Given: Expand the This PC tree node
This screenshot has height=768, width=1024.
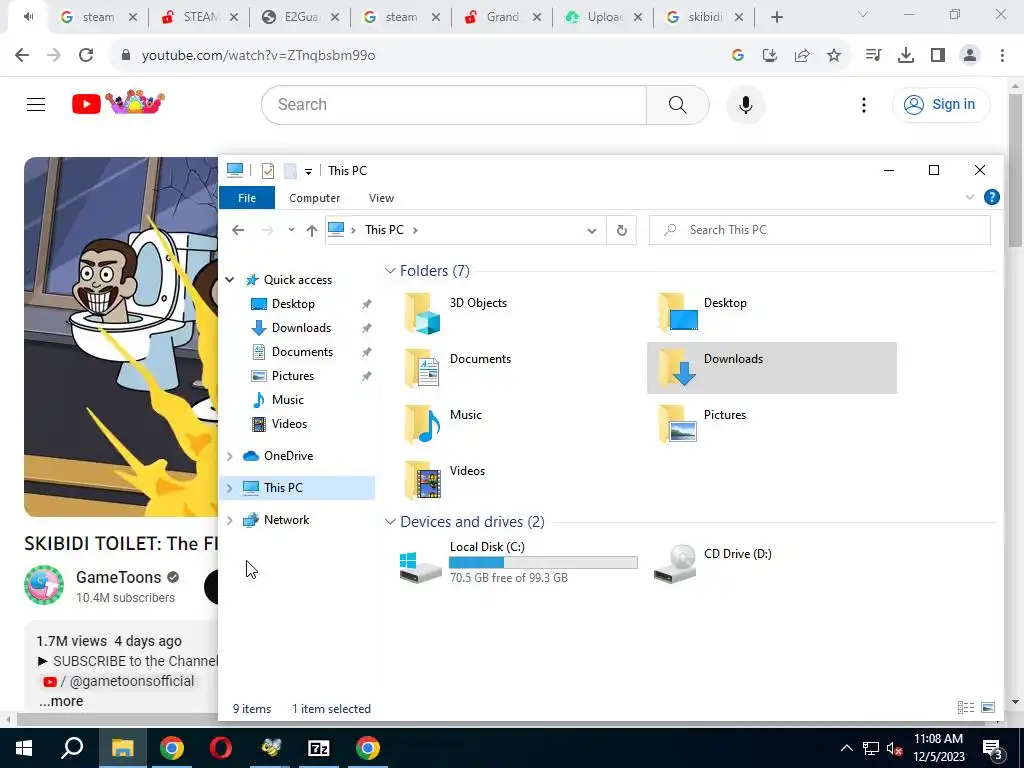Looking at the screenshot, I should click(230, 488).
